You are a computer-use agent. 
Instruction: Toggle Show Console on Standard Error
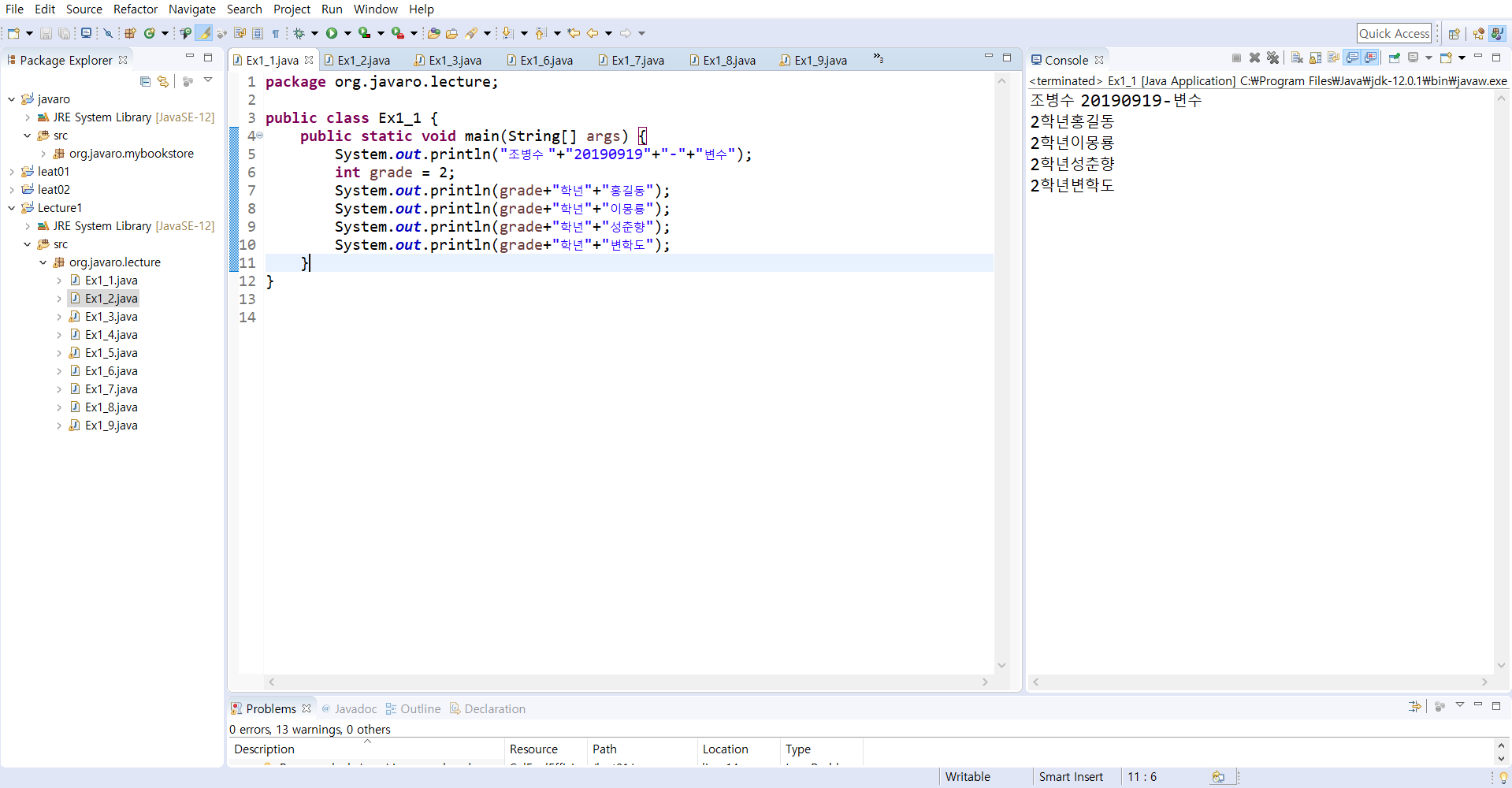1371,58
